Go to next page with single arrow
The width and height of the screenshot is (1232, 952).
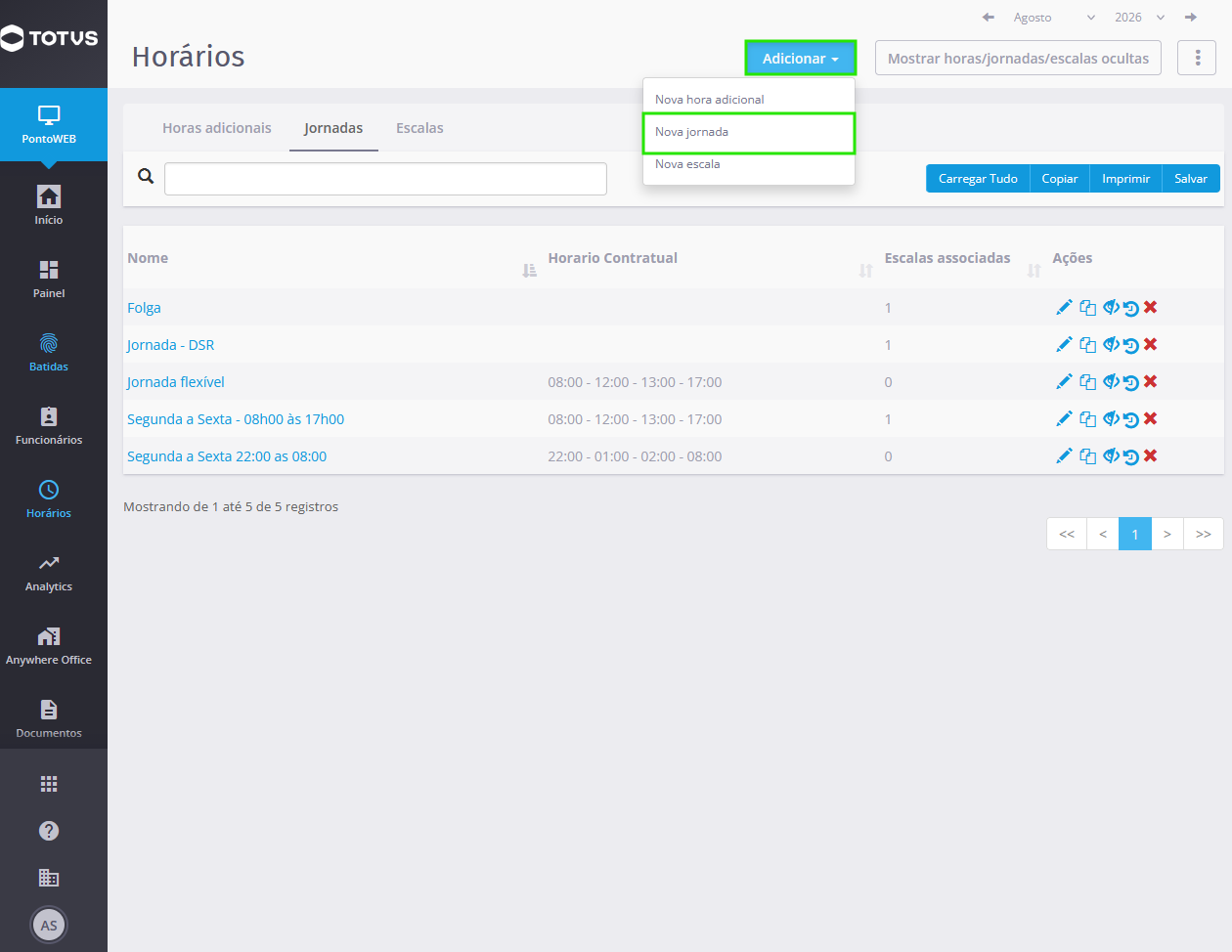(1167, 534)
